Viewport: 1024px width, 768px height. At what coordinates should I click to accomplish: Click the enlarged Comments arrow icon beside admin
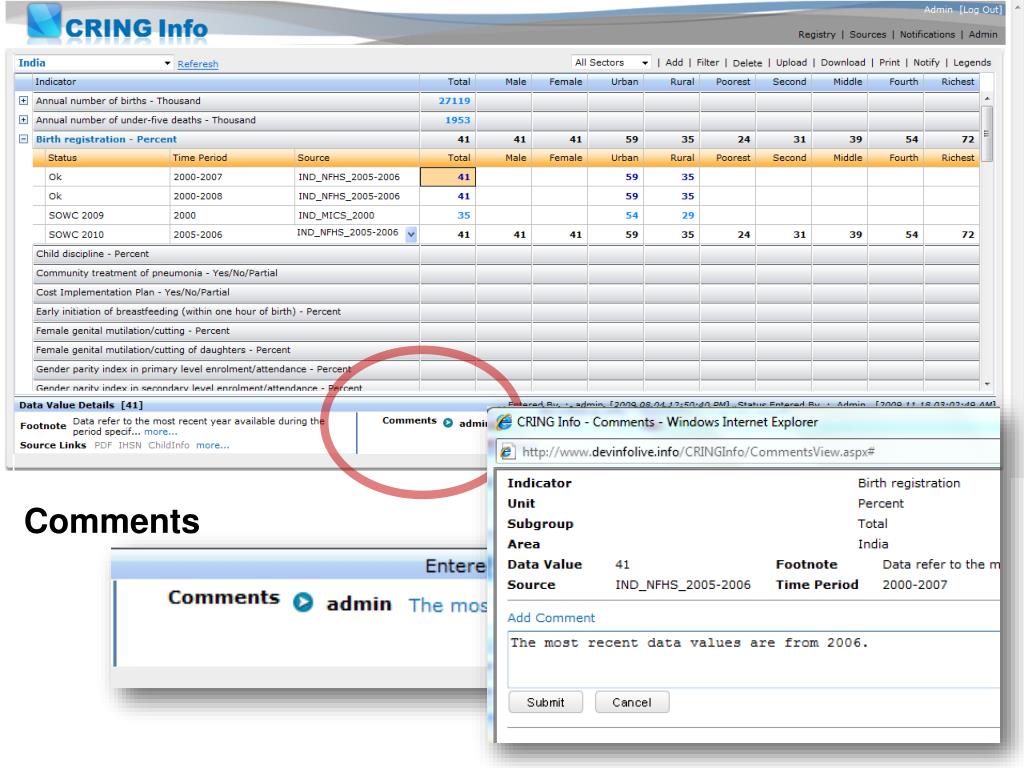303,601
